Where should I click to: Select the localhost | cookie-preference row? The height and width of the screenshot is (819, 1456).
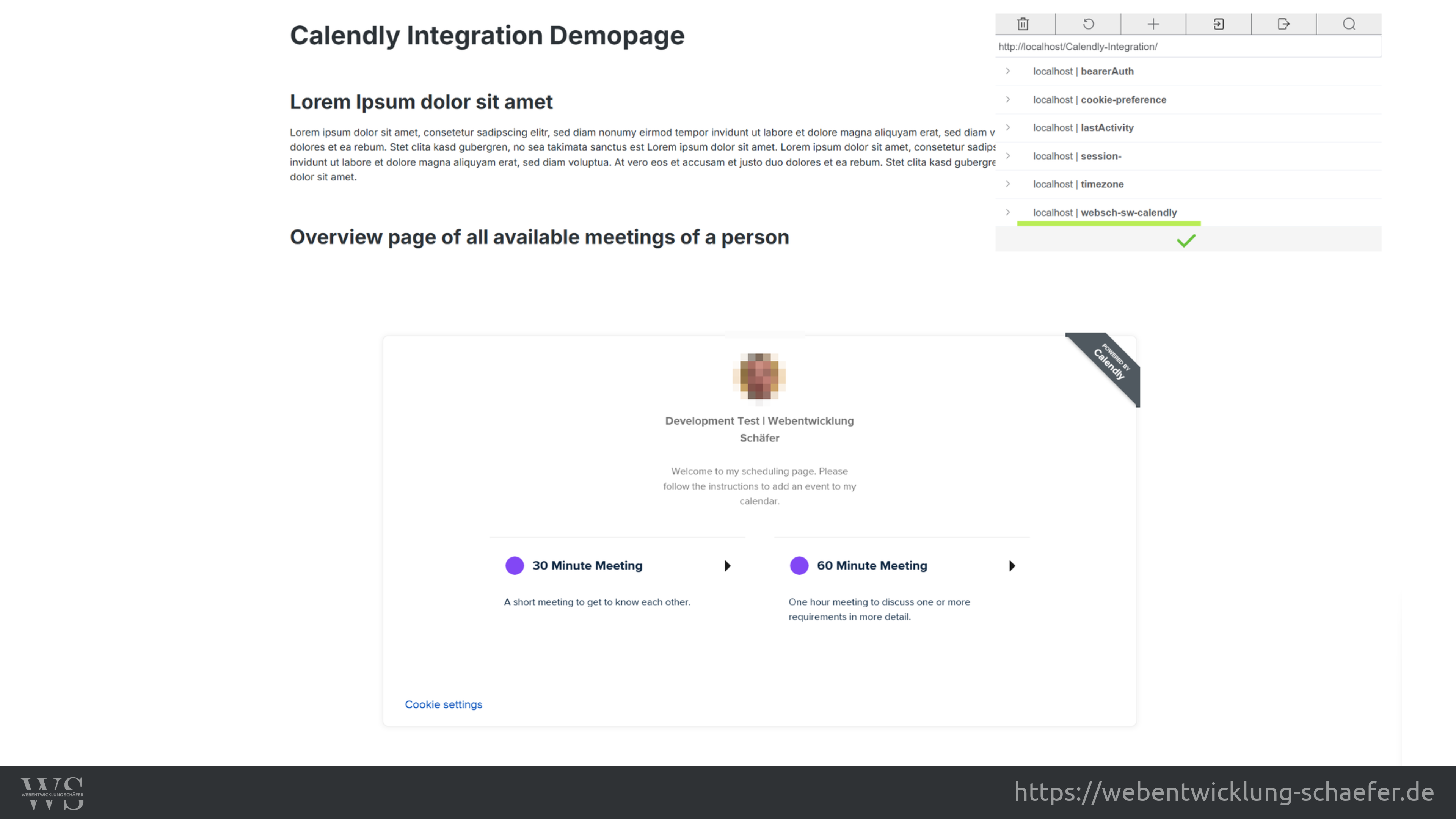(1188, 99)
